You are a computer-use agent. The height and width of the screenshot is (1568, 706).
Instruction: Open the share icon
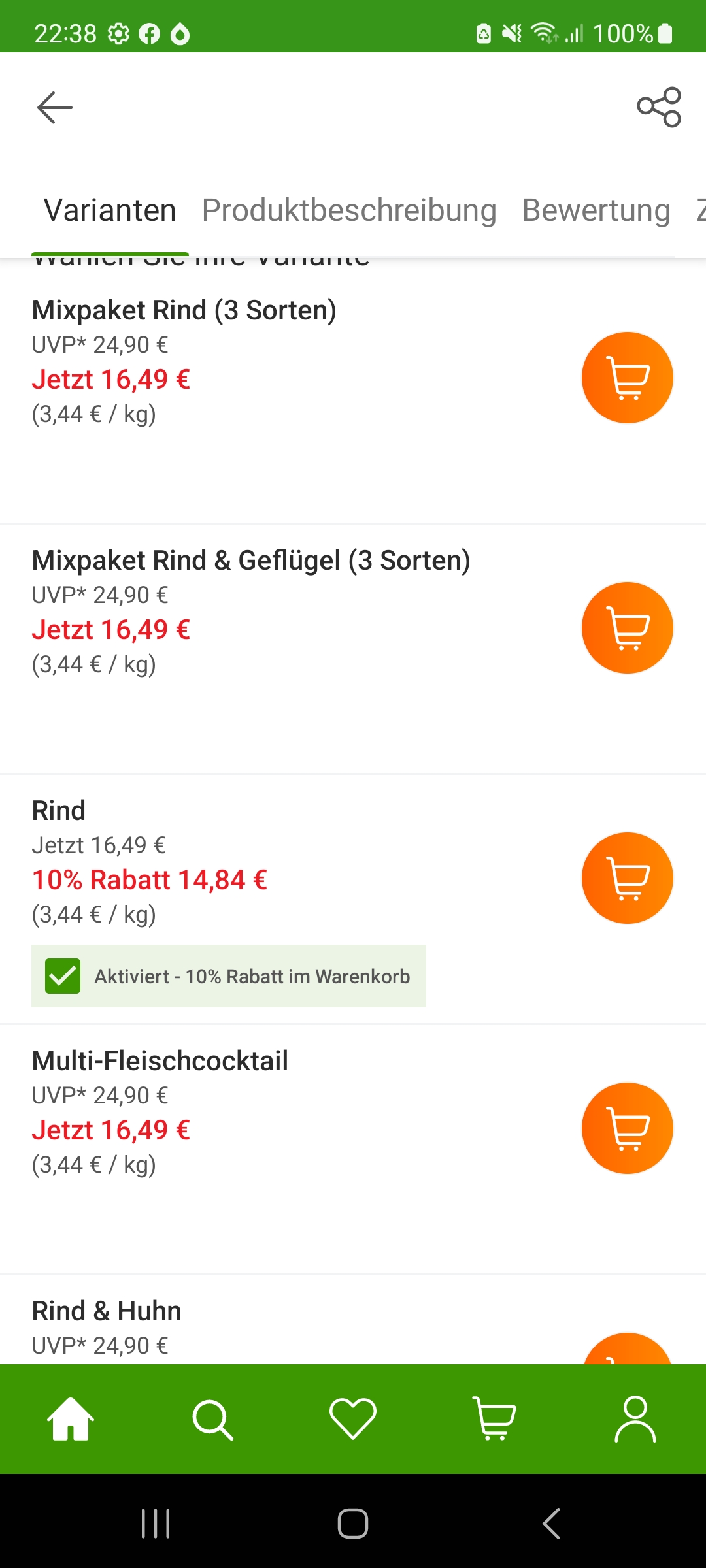coord(659,107)
